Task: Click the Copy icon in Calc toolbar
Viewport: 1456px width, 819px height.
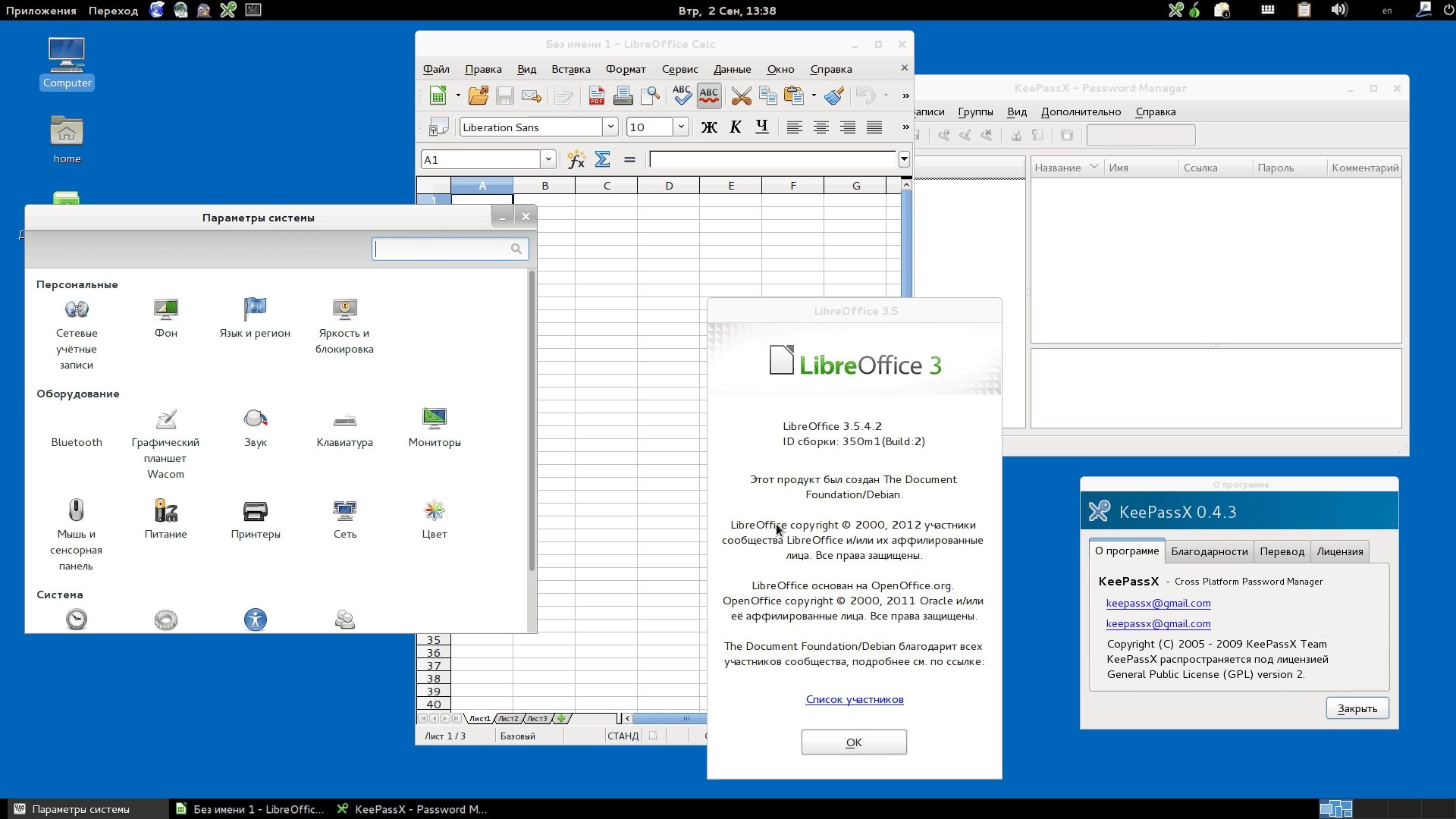Action: [767, 96]
